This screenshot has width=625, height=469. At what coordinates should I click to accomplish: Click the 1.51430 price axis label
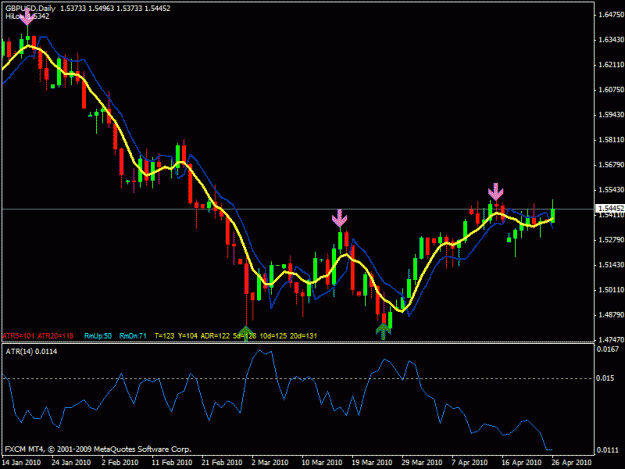point(610,265)
